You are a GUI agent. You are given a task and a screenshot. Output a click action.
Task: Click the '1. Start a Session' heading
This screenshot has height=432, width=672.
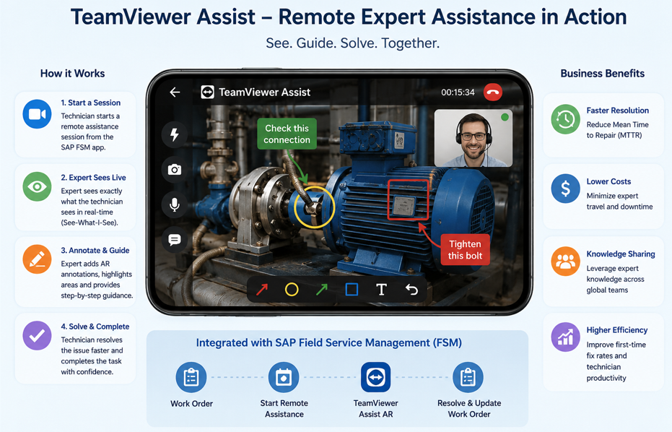[x=90, y=103]
